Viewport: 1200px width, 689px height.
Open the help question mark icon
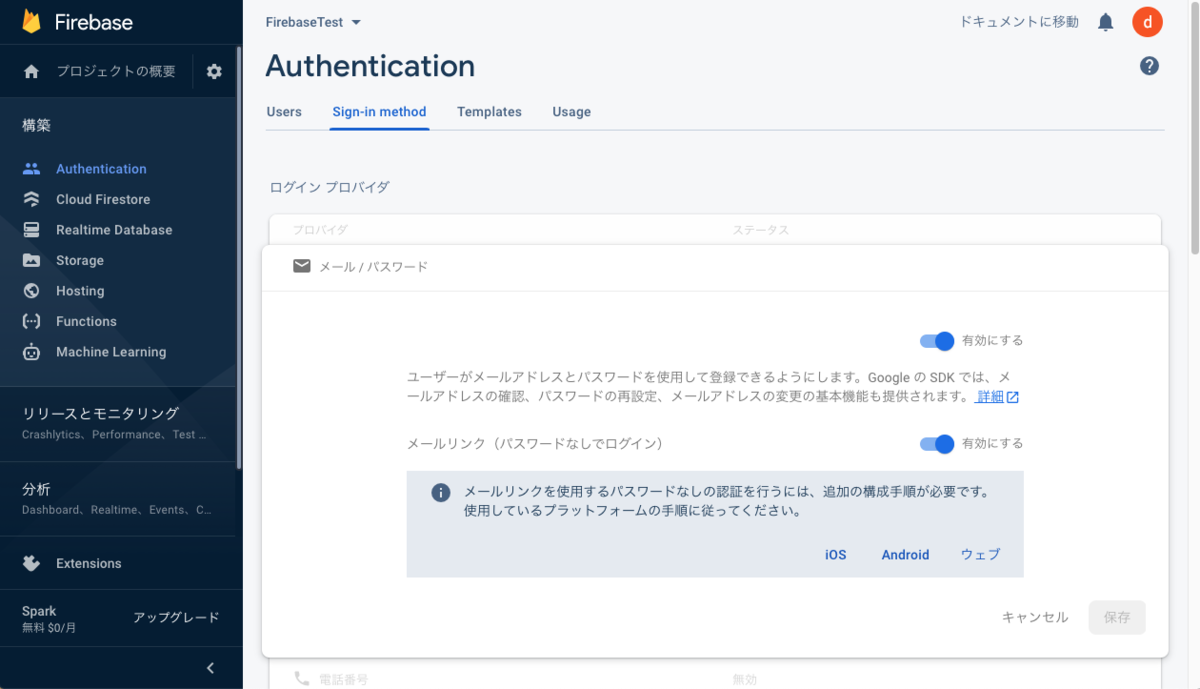[x=1149, y=66]
